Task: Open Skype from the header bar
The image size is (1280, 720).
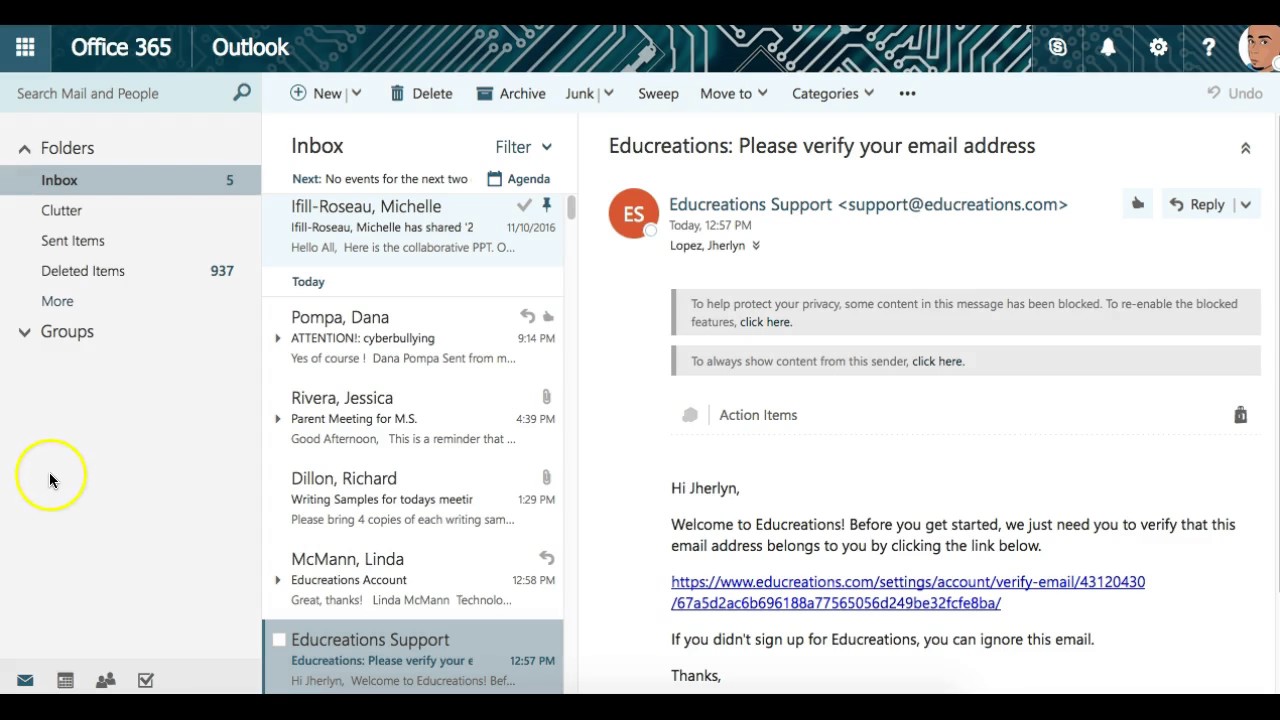Action: click(x=1057, y=47)
